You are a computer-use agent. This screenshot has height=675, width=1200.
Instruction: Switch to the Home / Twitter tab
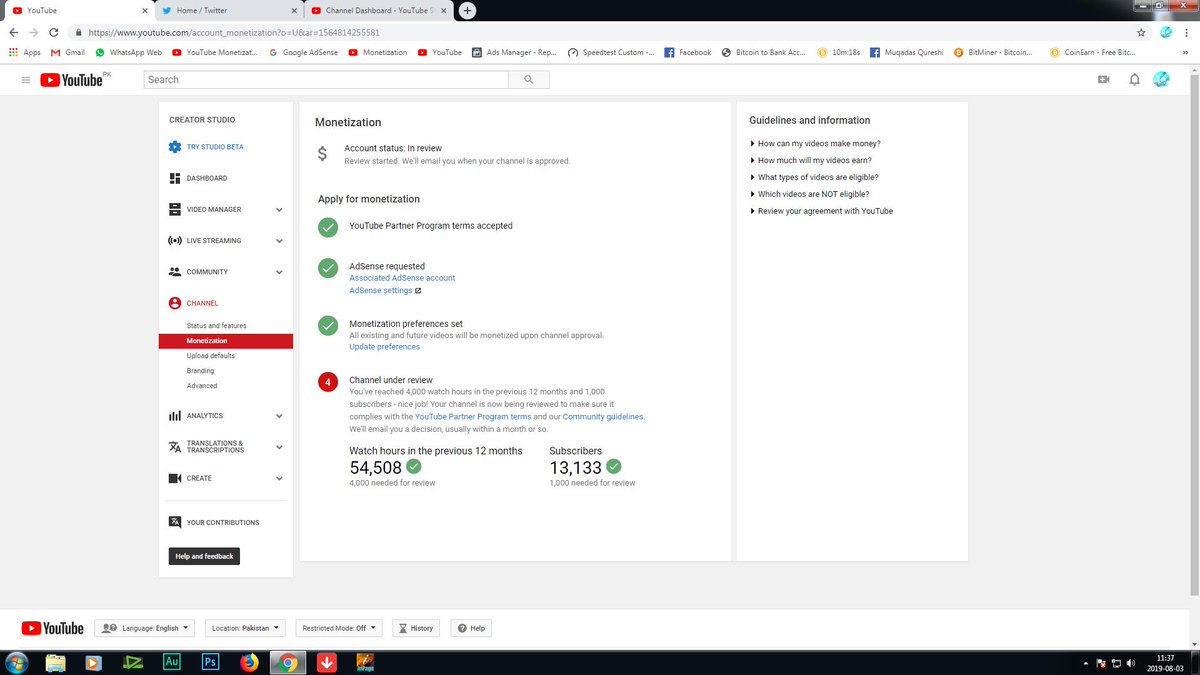(x=229, y=10)
